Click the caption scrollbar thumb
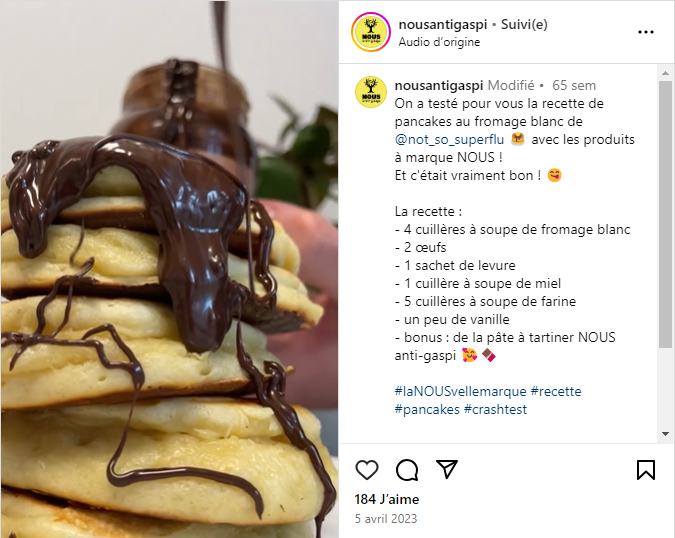This screenshot has height=538, width=675. point(665,214)
